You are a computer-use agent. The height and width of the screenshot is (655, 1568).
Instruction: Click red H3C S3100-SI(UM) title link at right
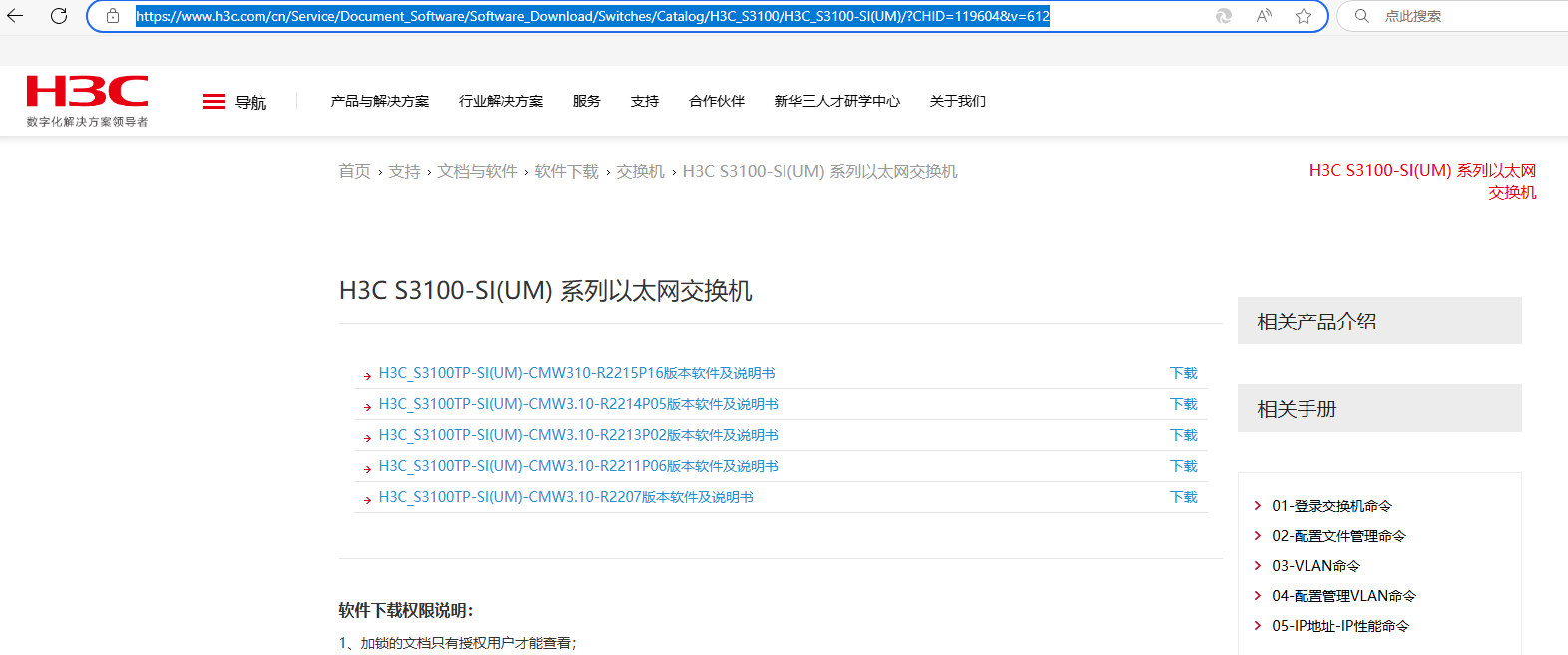pyautogui.click(x=1422, y=181)
